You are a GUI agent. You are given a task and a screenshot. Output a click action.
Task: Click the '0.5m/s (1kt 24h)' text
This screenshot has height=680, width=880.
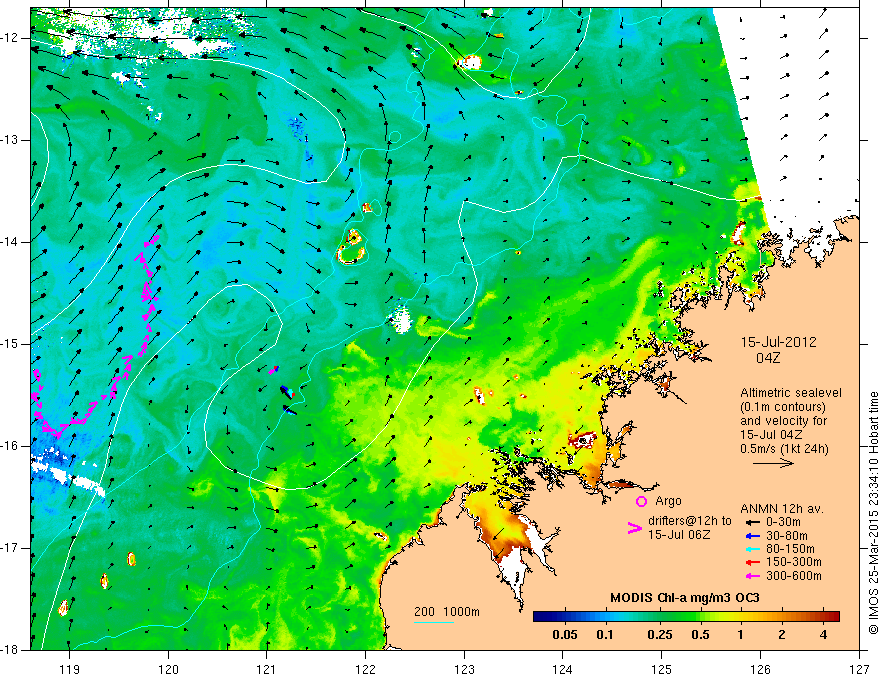click(x=784, y=448)
